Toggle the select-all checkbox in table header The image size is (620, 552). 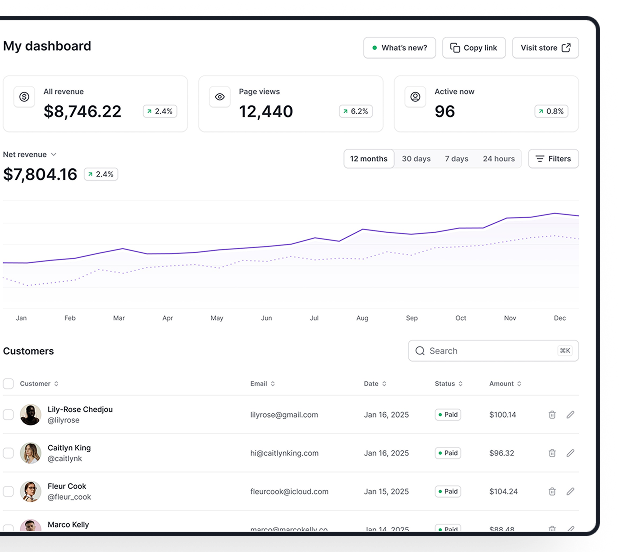point(9,383)
